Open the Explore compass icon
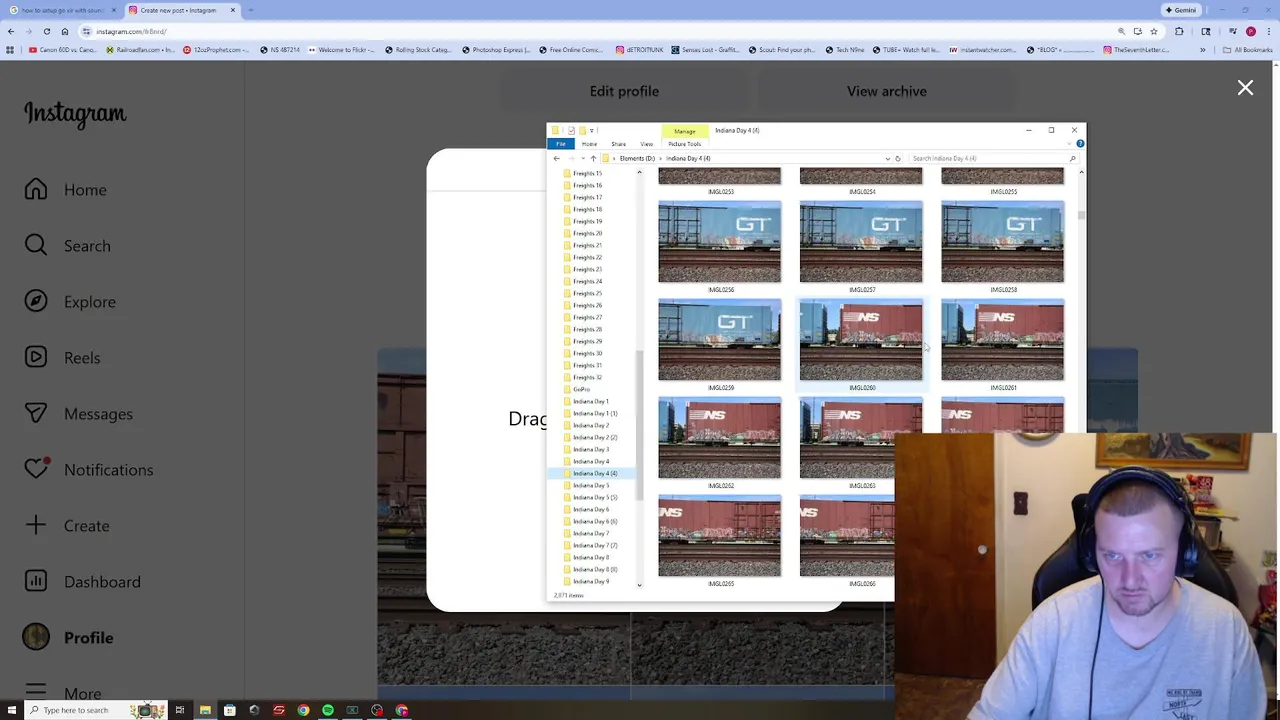 click(x=36, y=302)
